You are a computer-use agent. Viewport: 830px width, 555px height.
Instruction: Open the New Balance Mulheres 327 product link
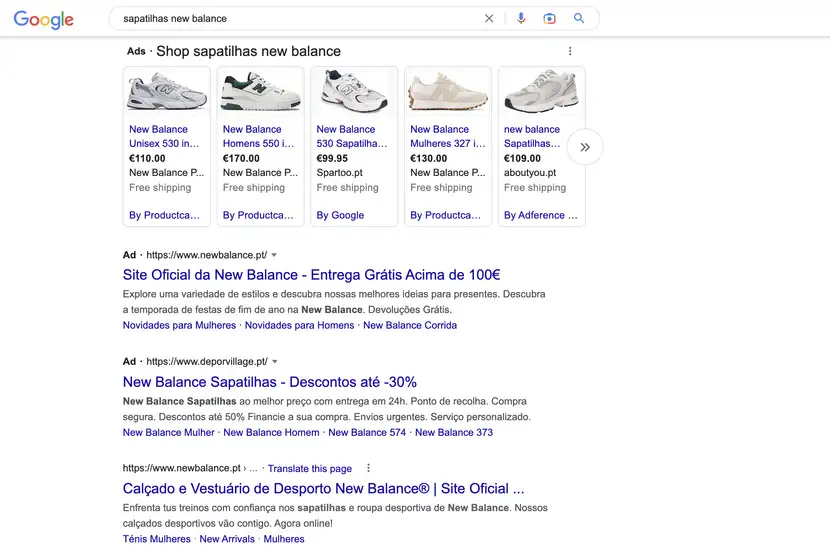pyautogui.click(x=447, y=136)
